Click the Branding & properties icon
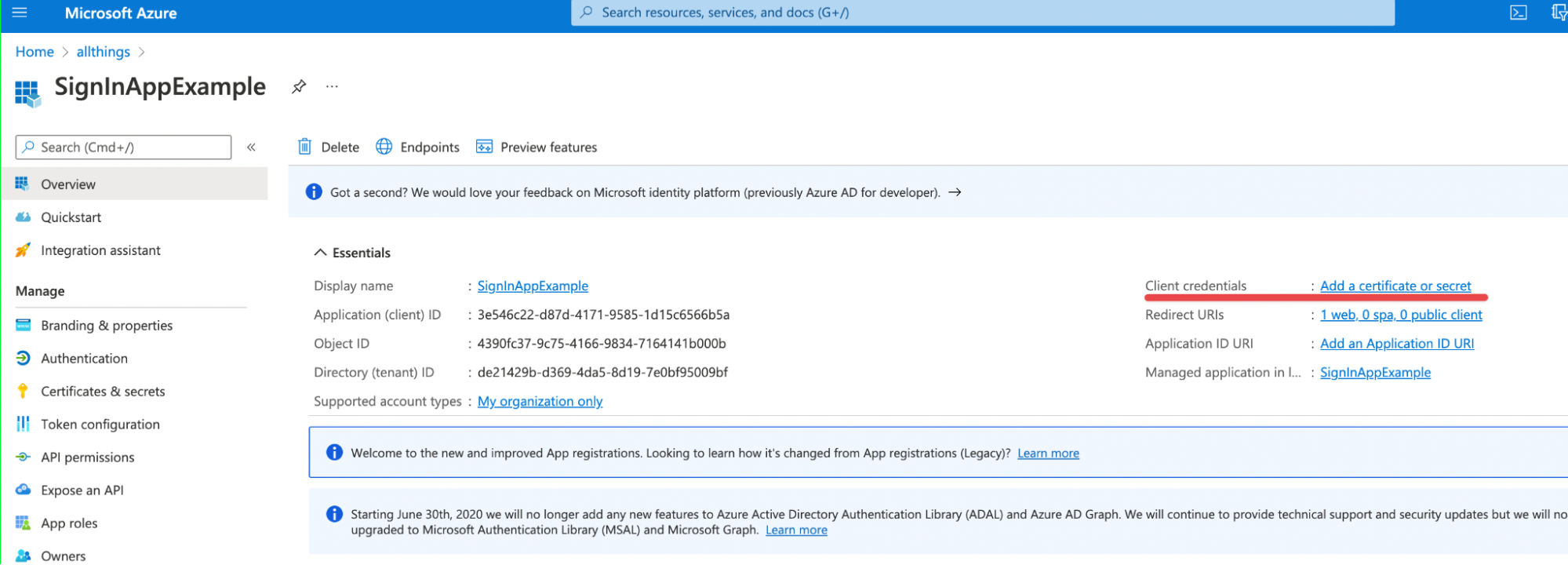This screenshot has height=565, width=1568. pos(24,325)
